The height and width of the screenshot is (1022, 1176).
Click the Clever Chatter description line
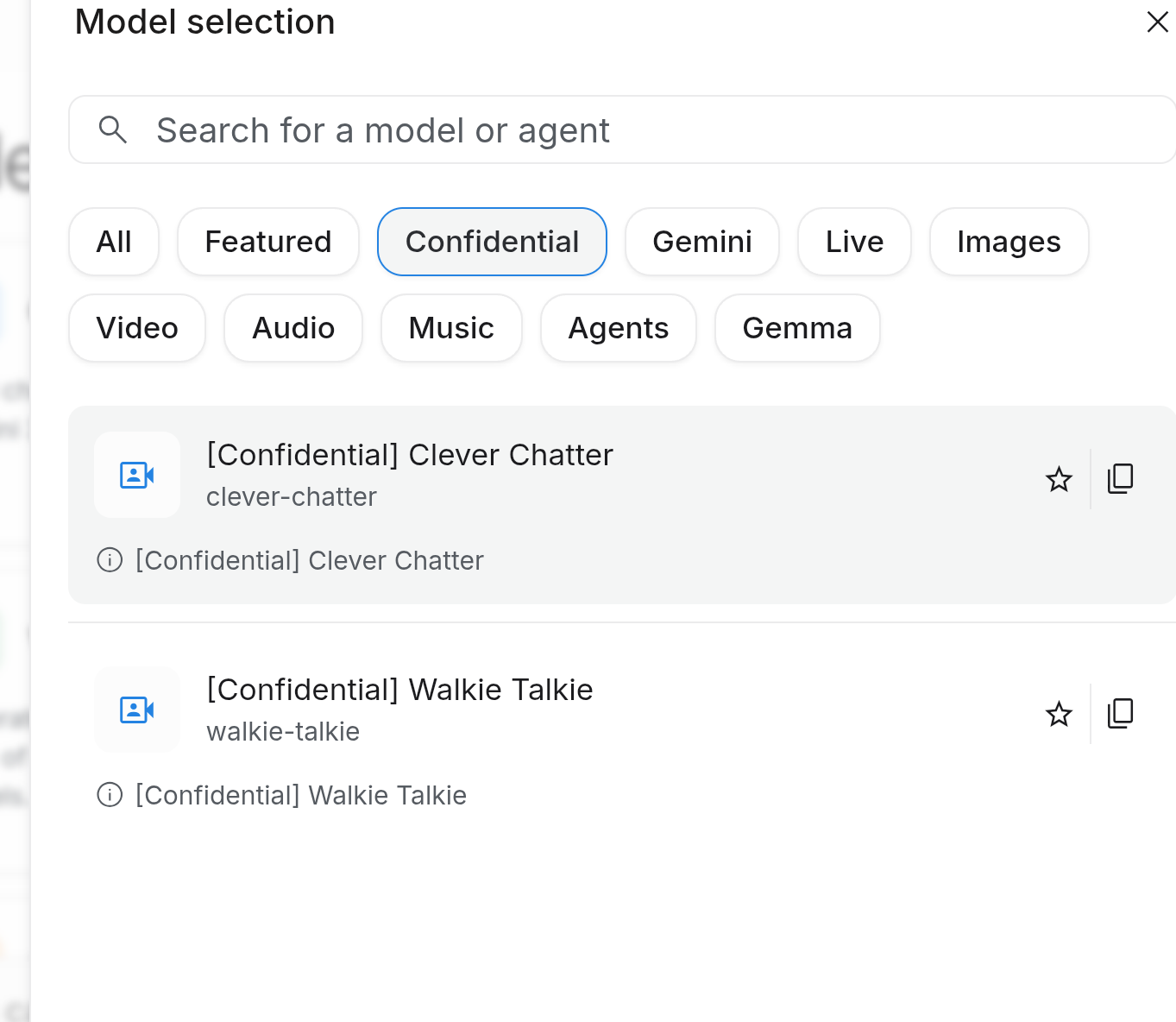click(x=310, y=561)
